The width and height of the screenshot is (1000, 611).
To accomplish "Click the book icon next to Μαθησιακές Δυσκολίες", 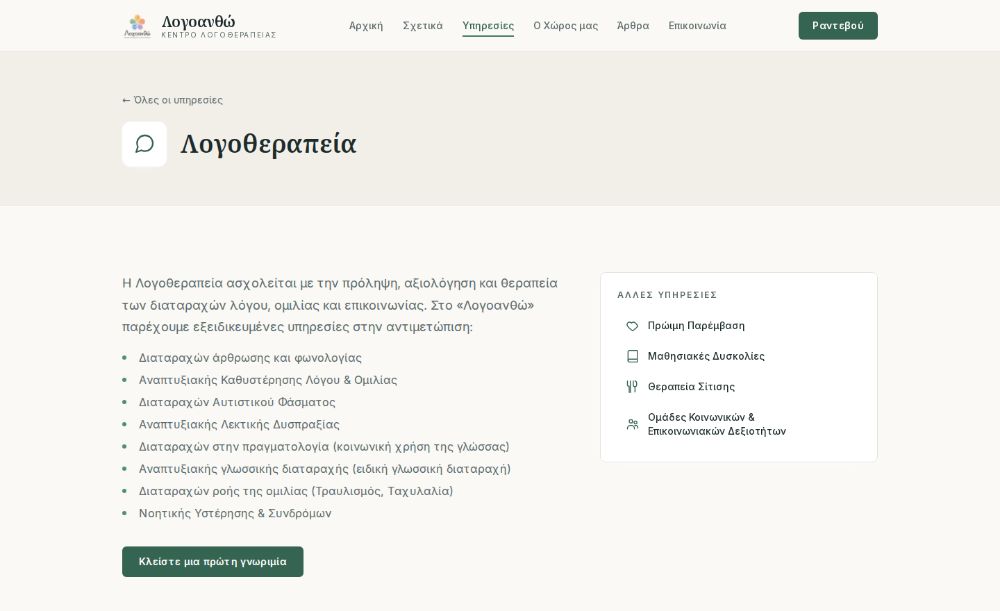I will (632, 357).
